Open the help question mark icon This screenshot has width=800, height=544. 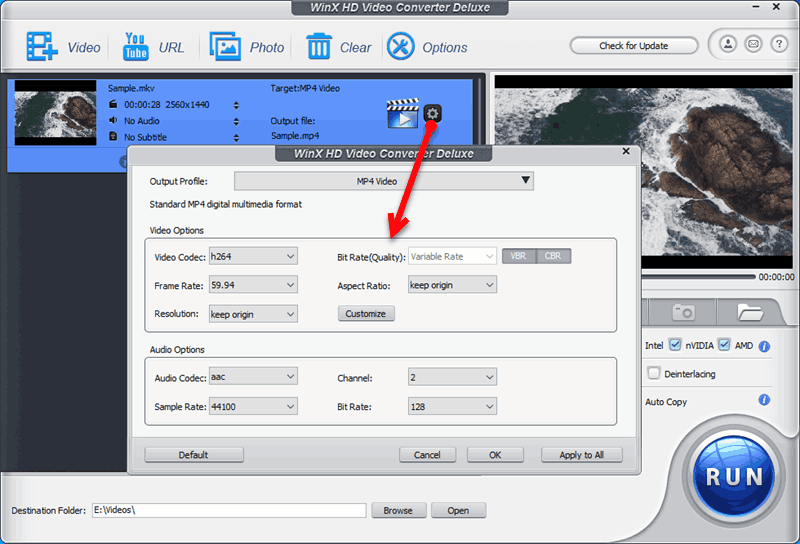[x=779, y=44]
